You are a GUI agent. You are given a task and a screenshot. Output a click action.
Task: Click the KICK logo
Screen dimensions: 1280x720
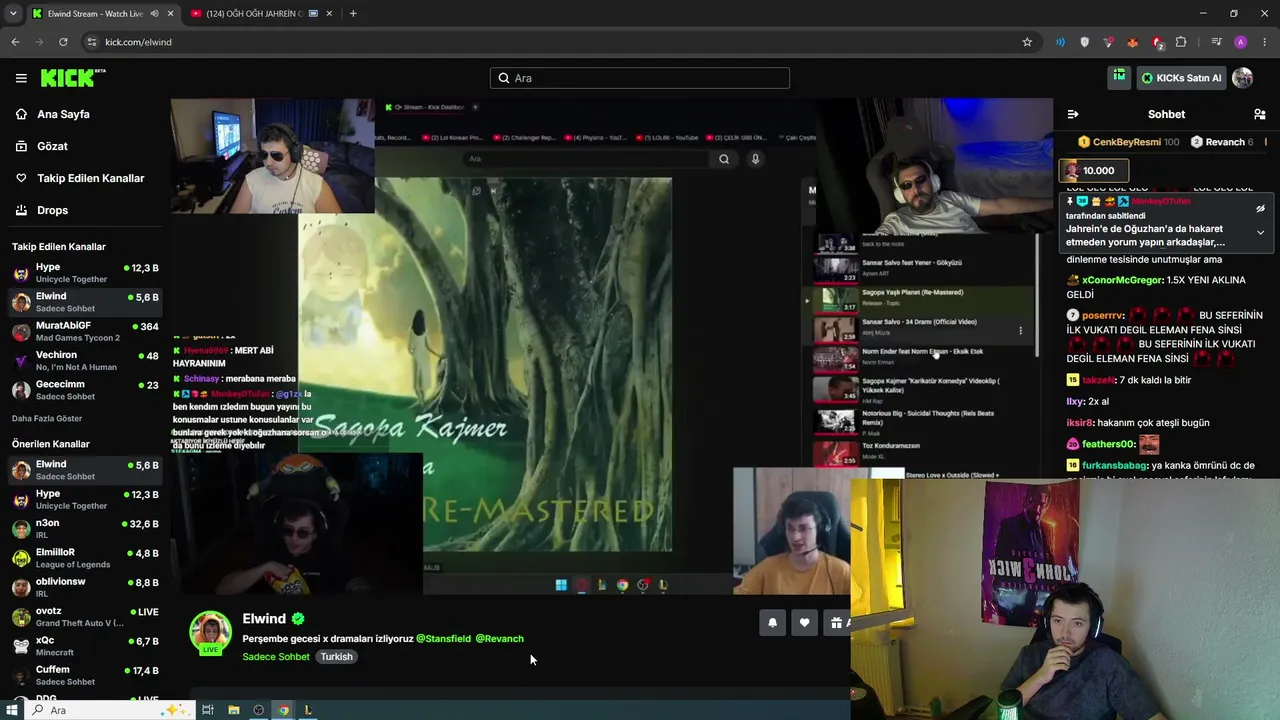pyautogui.click(x=73, y=78)
